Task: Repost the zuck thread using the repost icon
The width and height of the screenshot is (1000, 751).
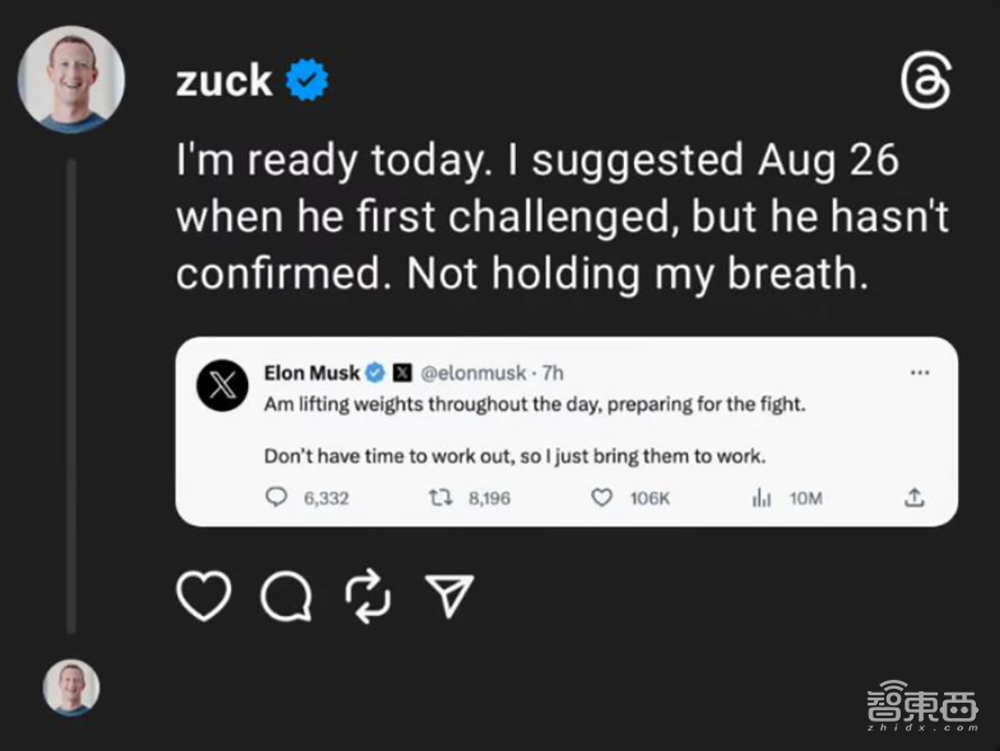Action: coord(366,597)
